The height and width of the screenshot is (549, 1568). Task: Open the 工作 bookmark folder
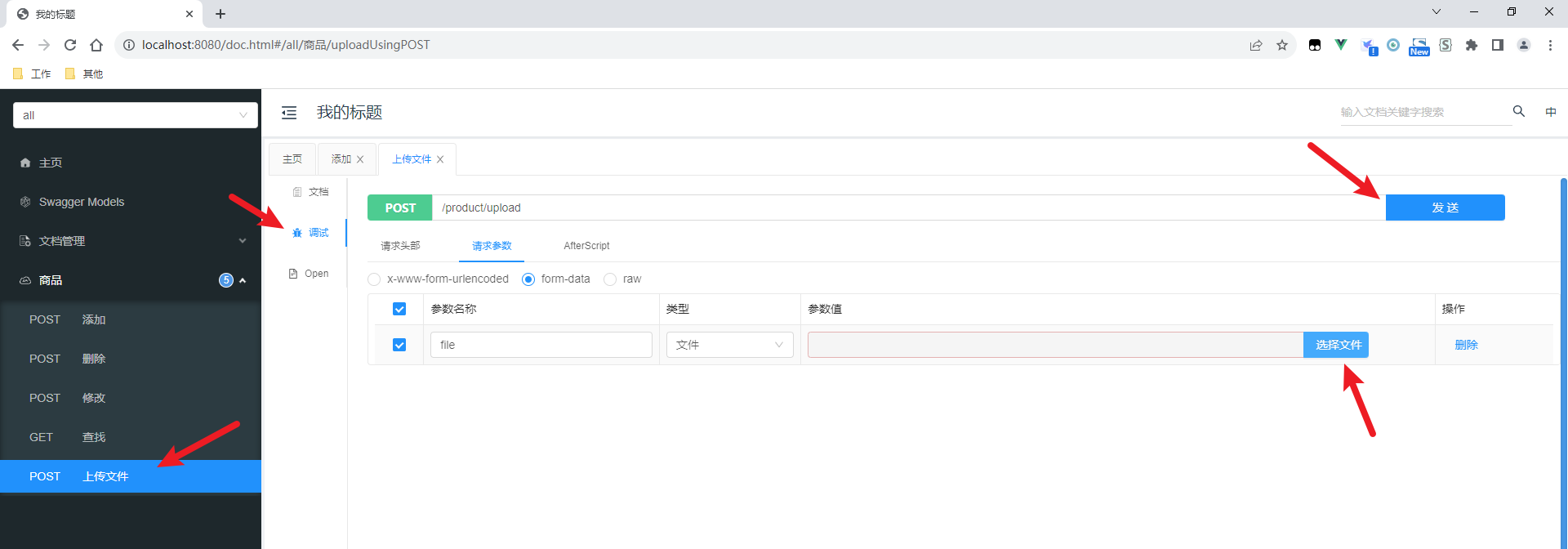coord(32,74)
